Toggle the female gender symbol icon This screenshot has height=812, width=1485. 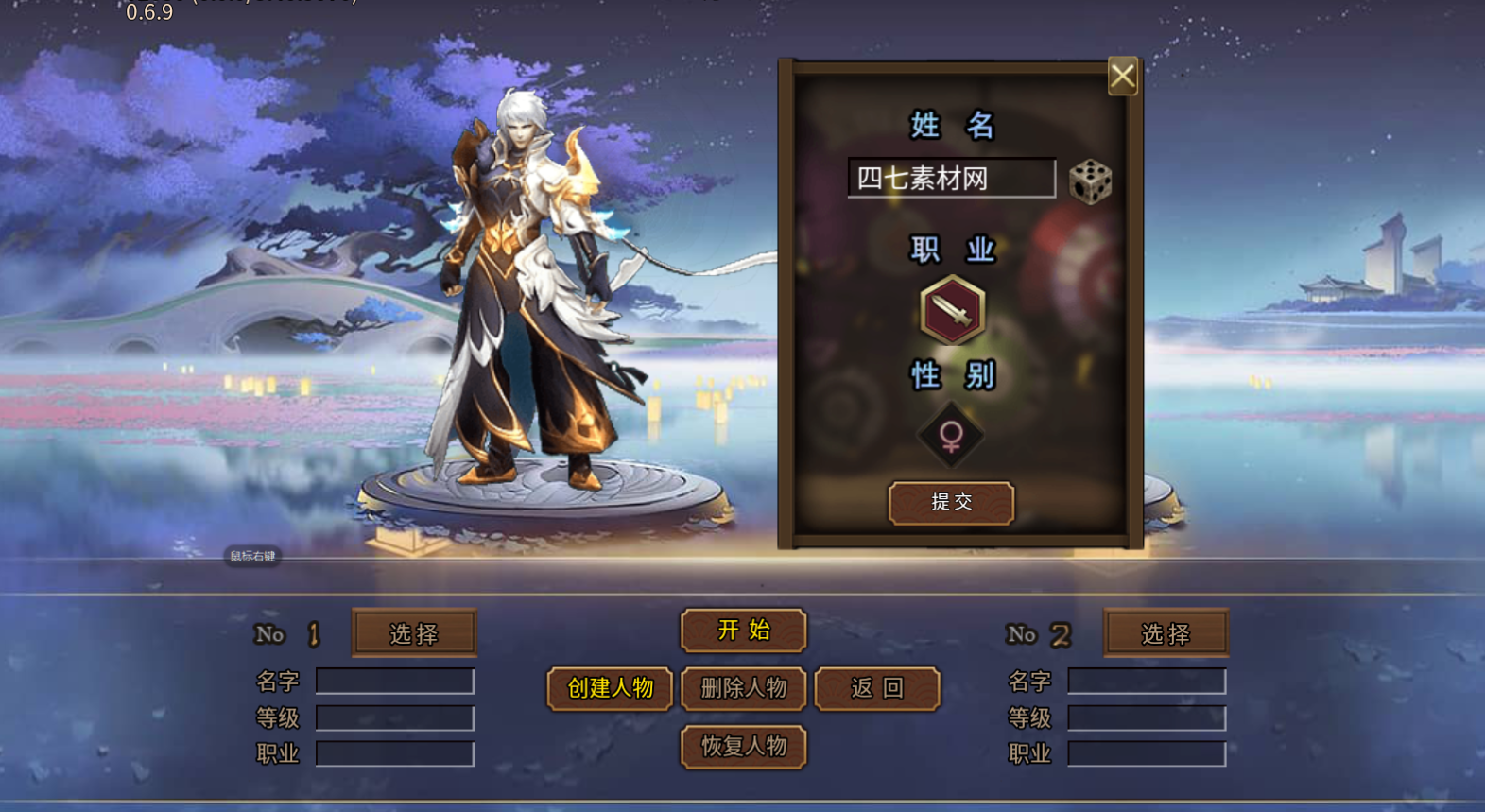951,435
